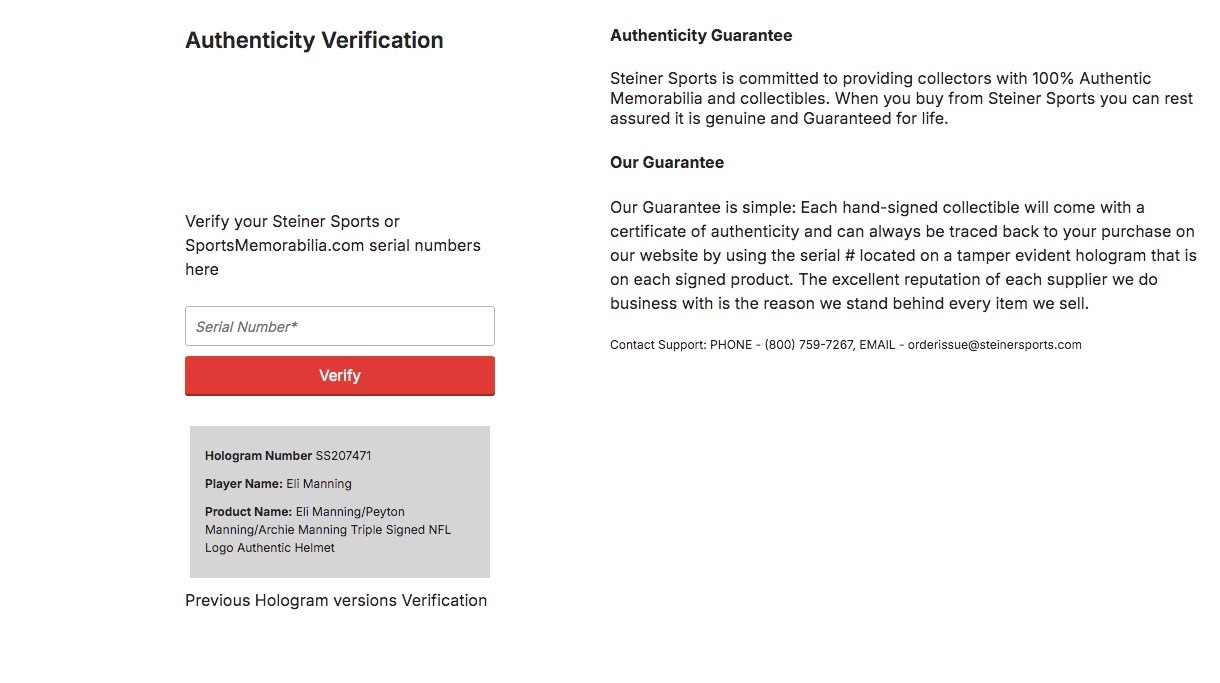Click the Authenticity Guarantee heading
Screen dimensions: 1220x683
point(700,36)
